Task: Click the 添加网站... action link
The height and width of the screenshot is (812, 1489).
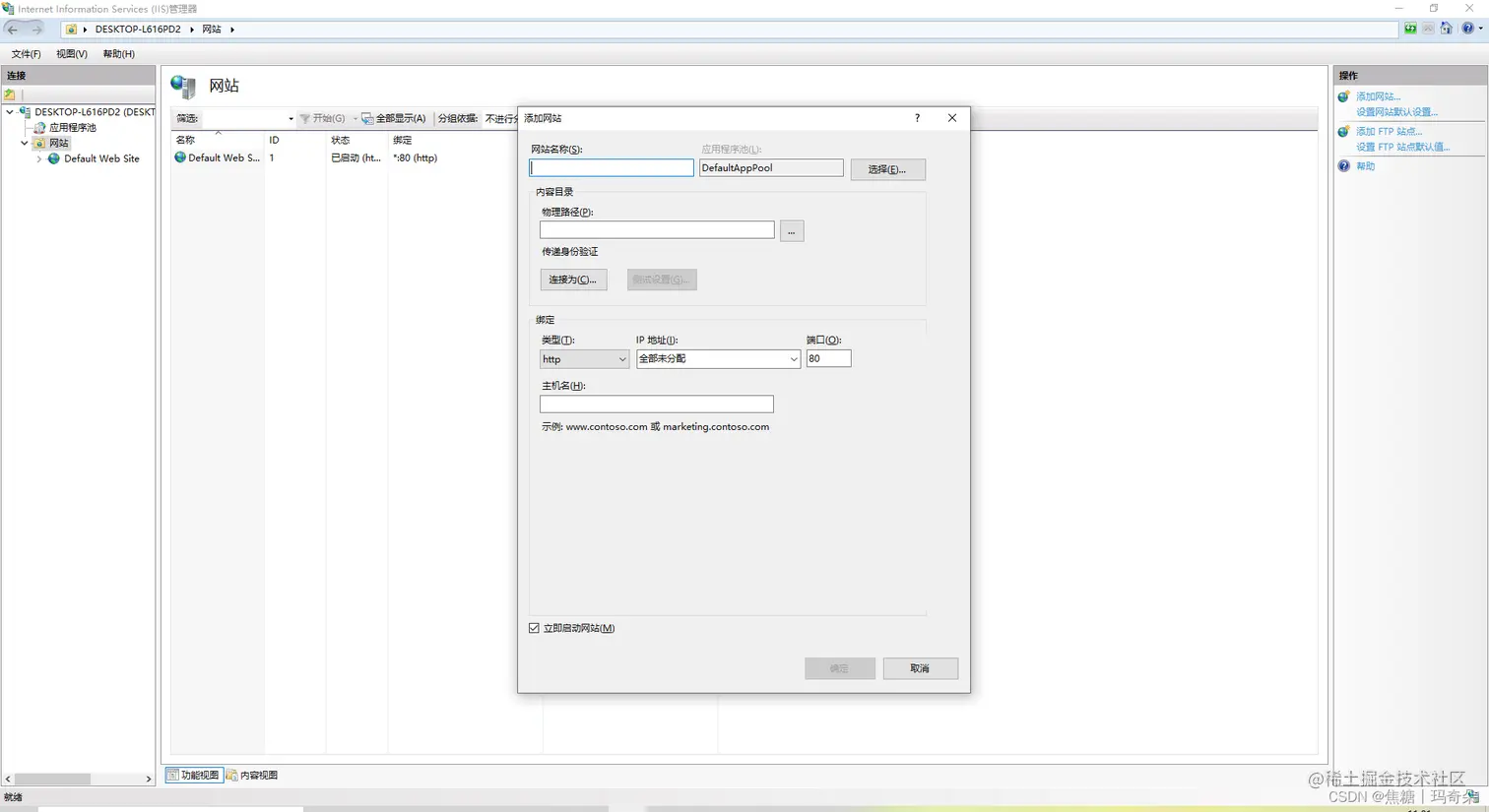Action: pyautogui.click(x=1378, y=96)
